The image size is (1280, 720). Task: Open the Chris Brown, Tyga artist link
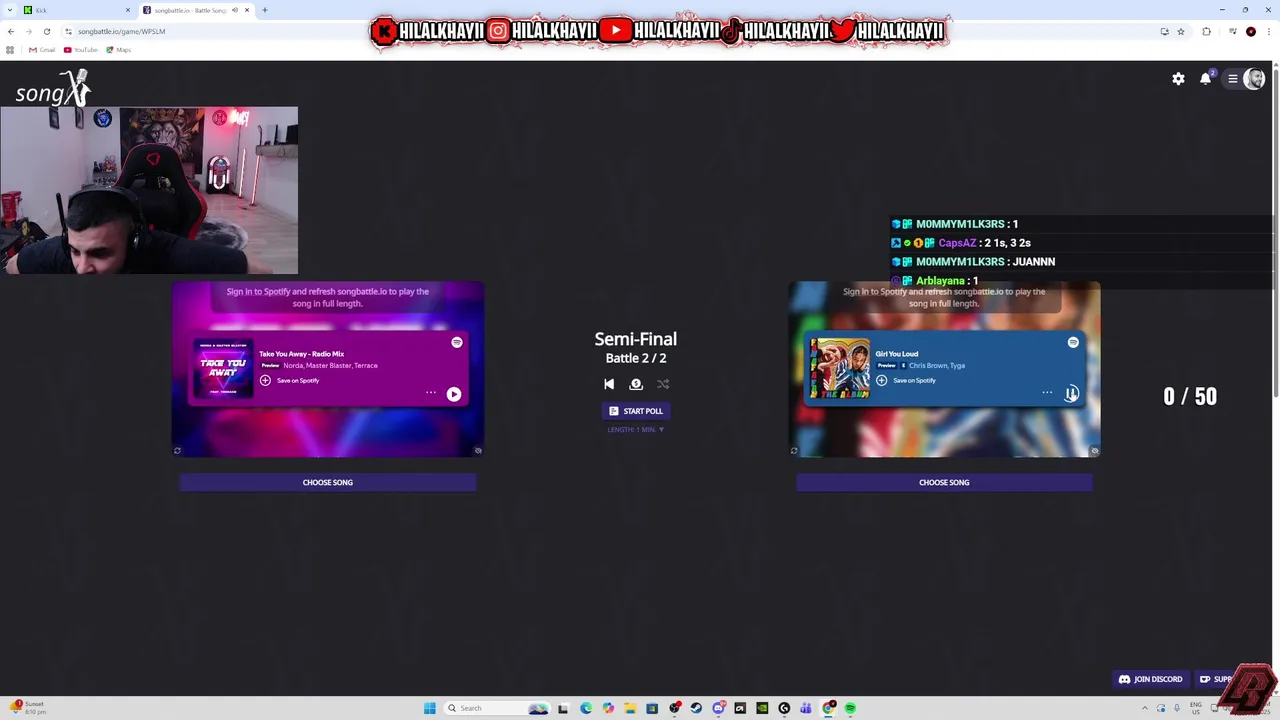[x=937, y=366]
